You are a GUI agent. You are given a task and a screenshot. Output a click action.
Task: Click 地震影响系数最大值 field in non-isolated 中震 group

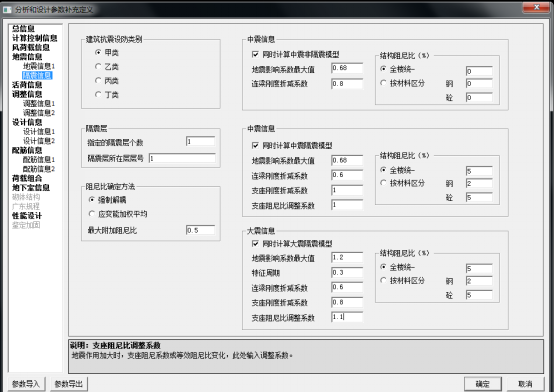point(347,68)
